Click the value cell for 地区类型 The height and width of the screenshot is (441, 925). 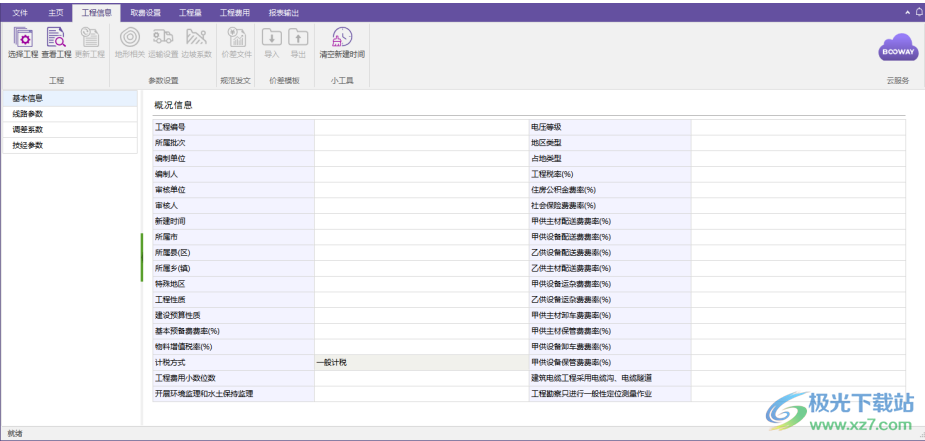[798, 143]
